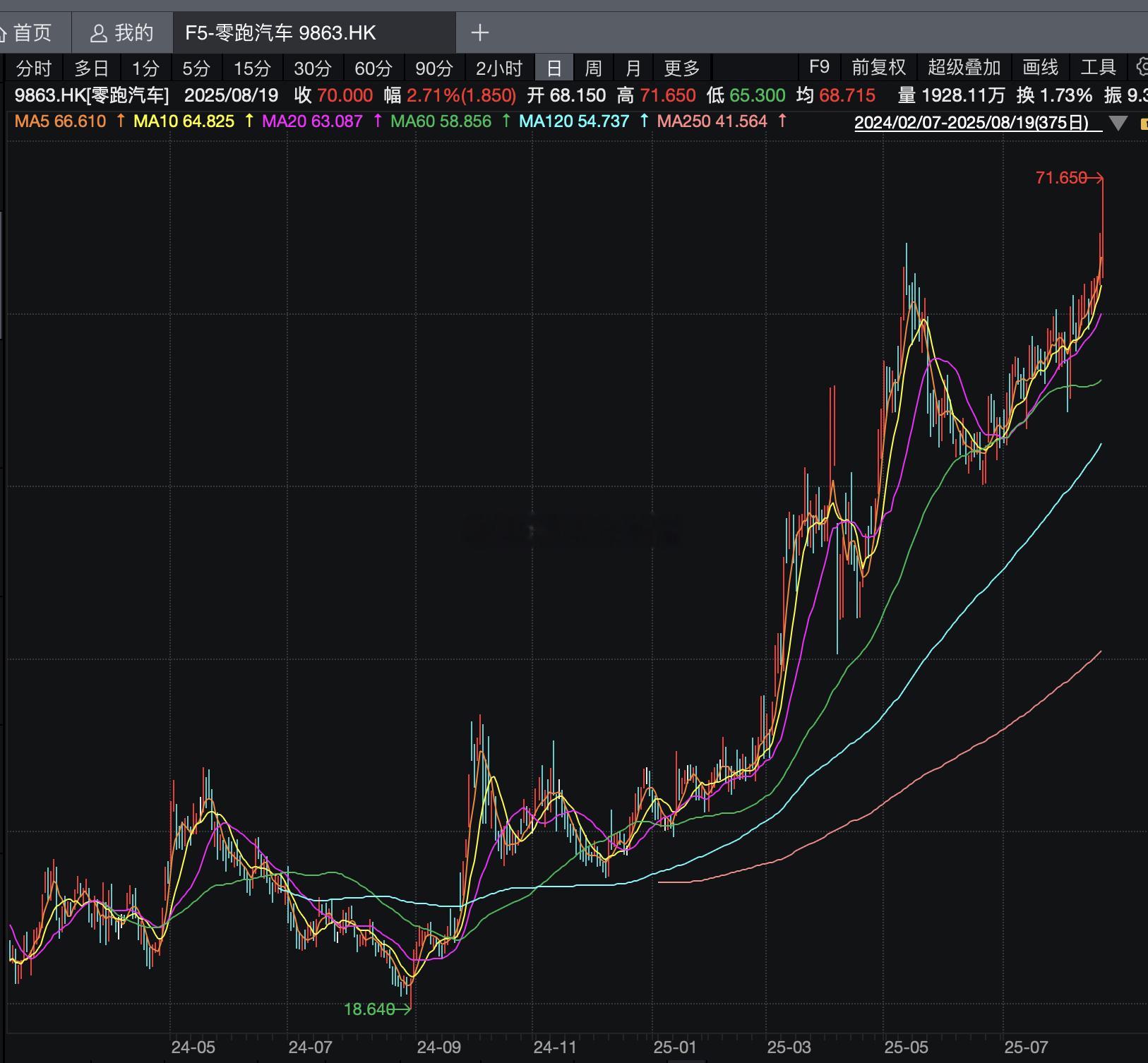This screenshot has width=1148, height=1063.
Task: Click the 25-01 date axis label
Action: (x=675, y=1047)
